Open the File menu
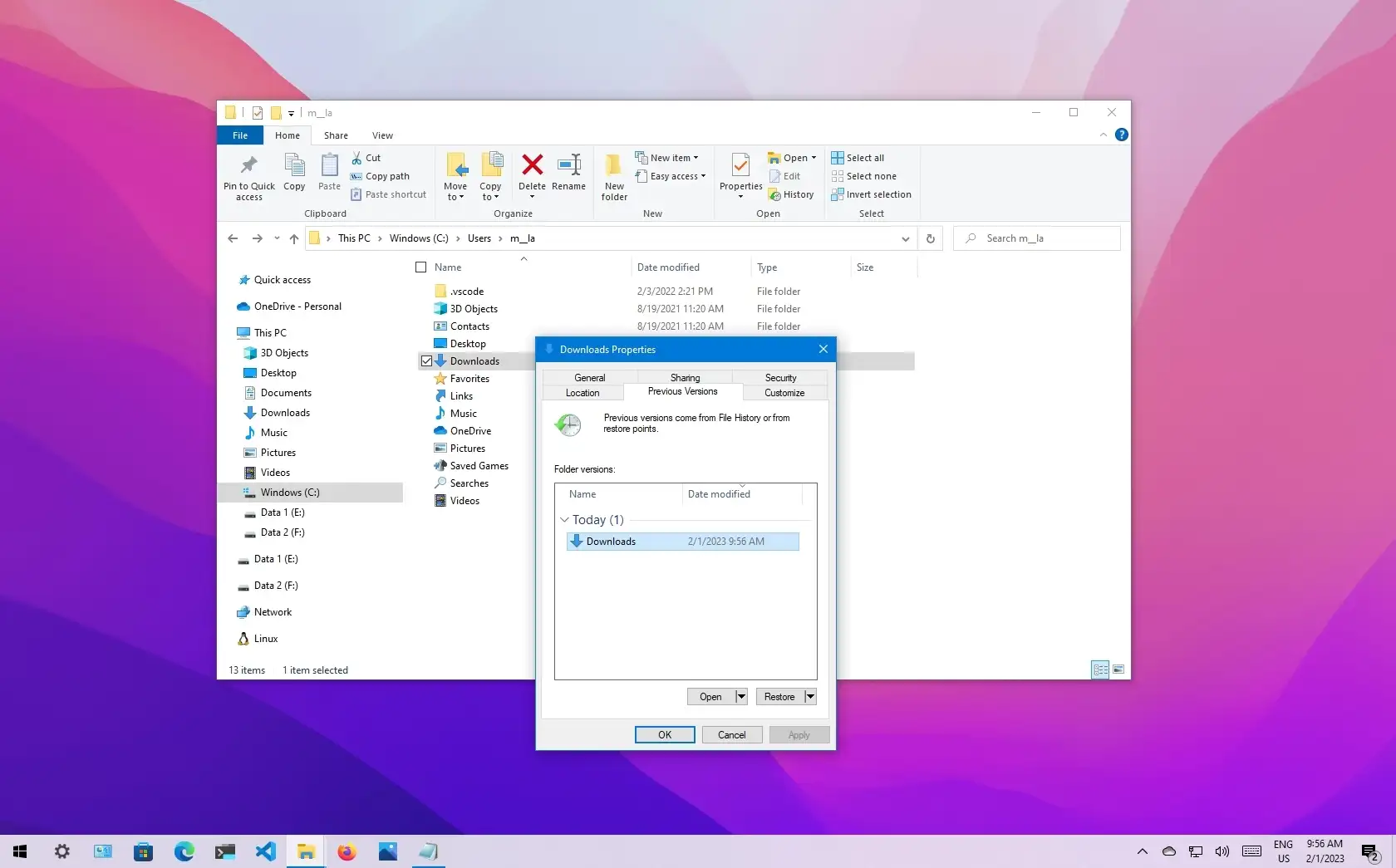This screenshot has height=868, width=1396. click(240, 135)
